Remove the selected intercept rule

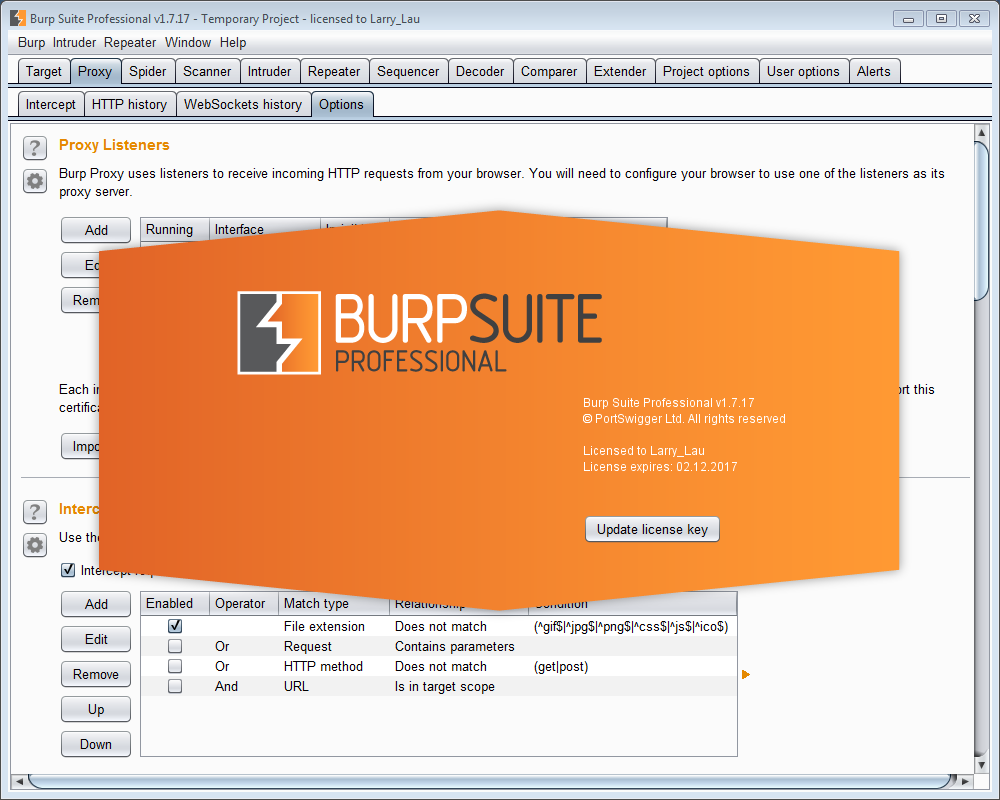[95, 674]
